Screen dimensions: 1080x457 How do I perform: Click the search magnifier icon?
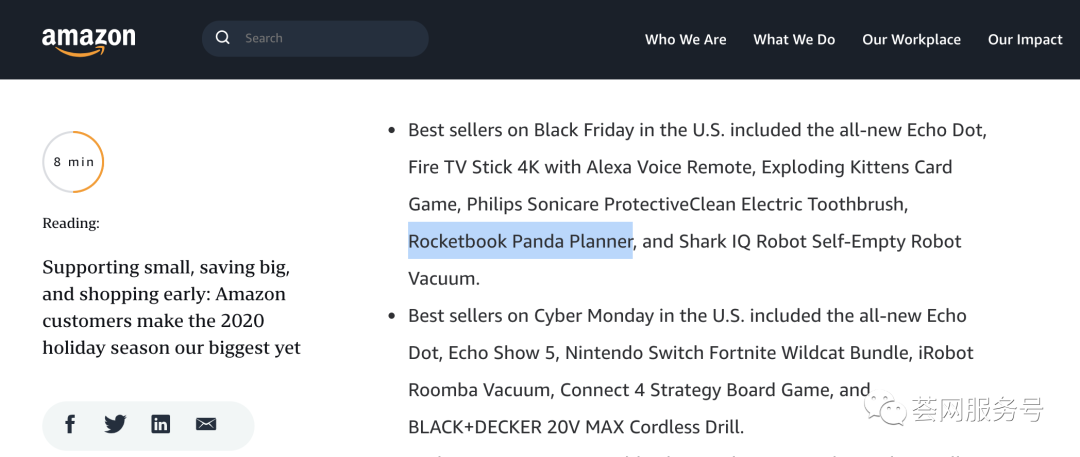tap(222, 38)
